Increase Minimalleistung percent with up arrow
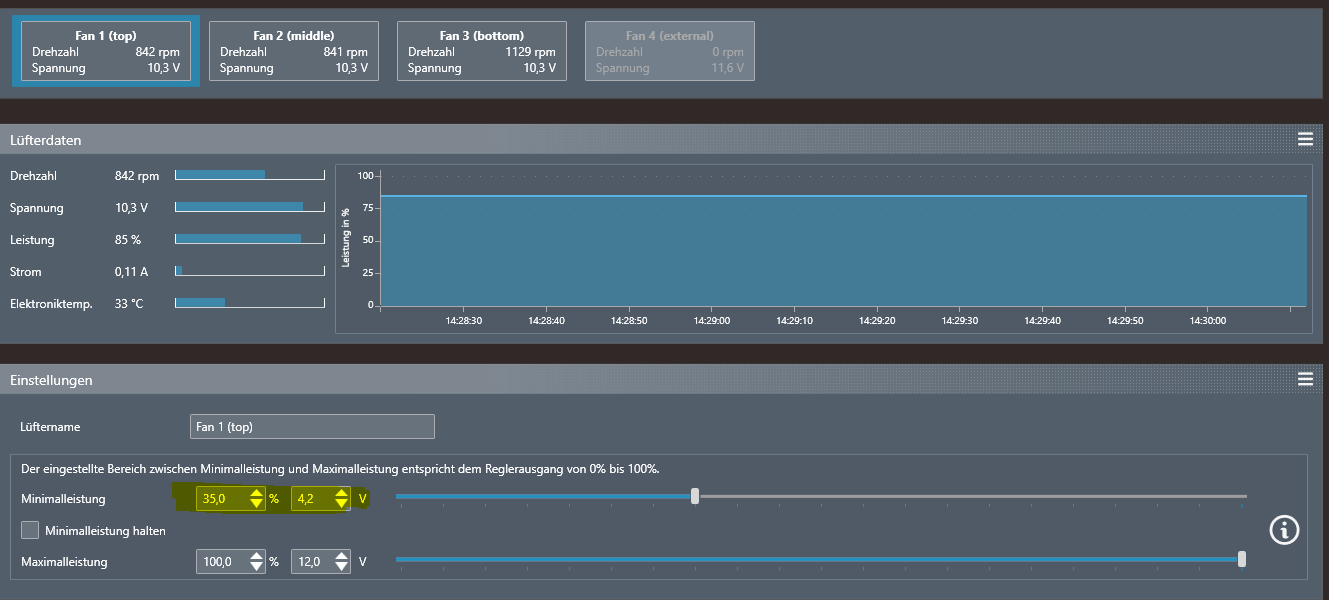 (x=257, y=493)
